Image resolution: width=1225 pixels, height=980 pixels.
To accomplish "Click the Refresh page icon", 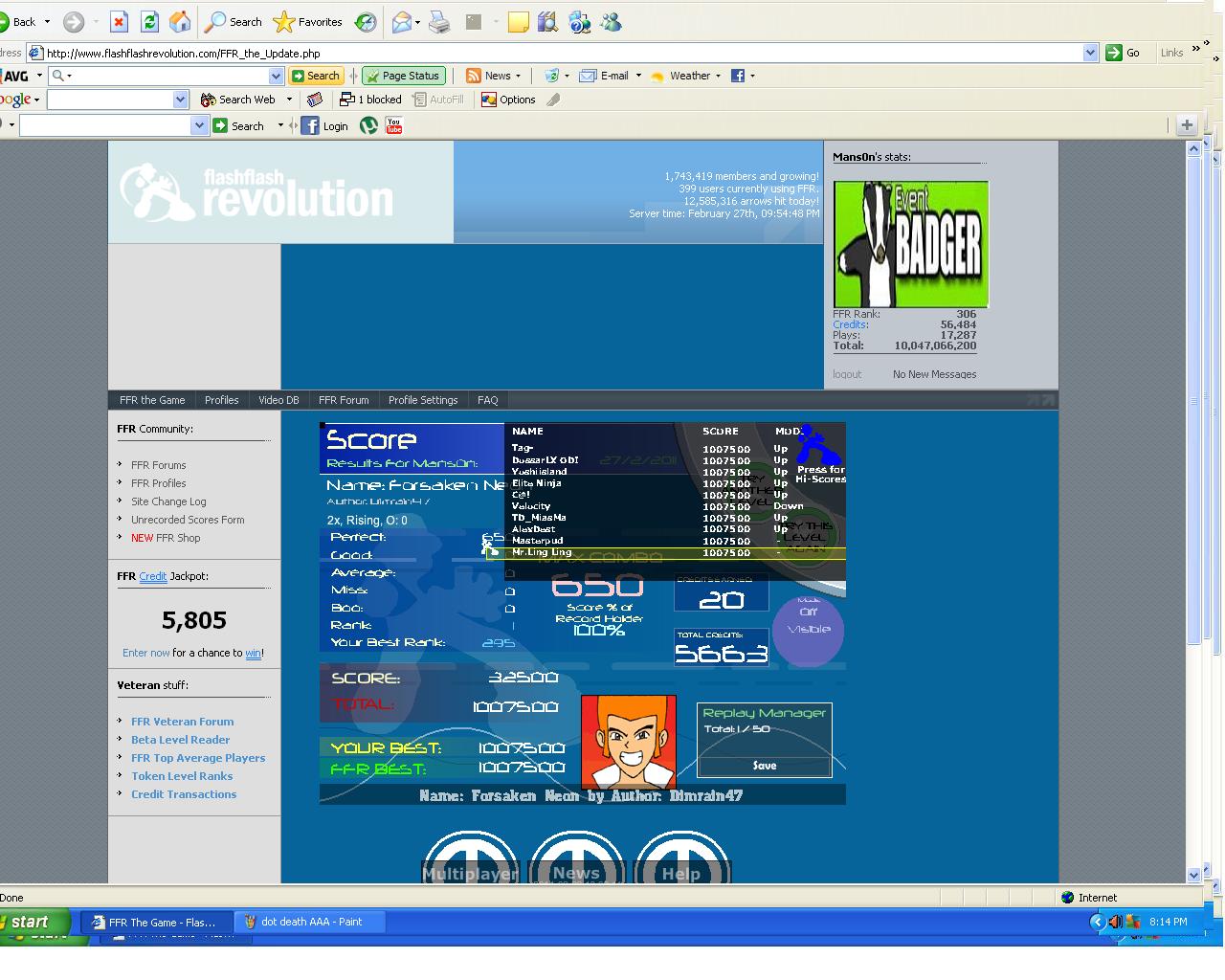I will [149, 21].
